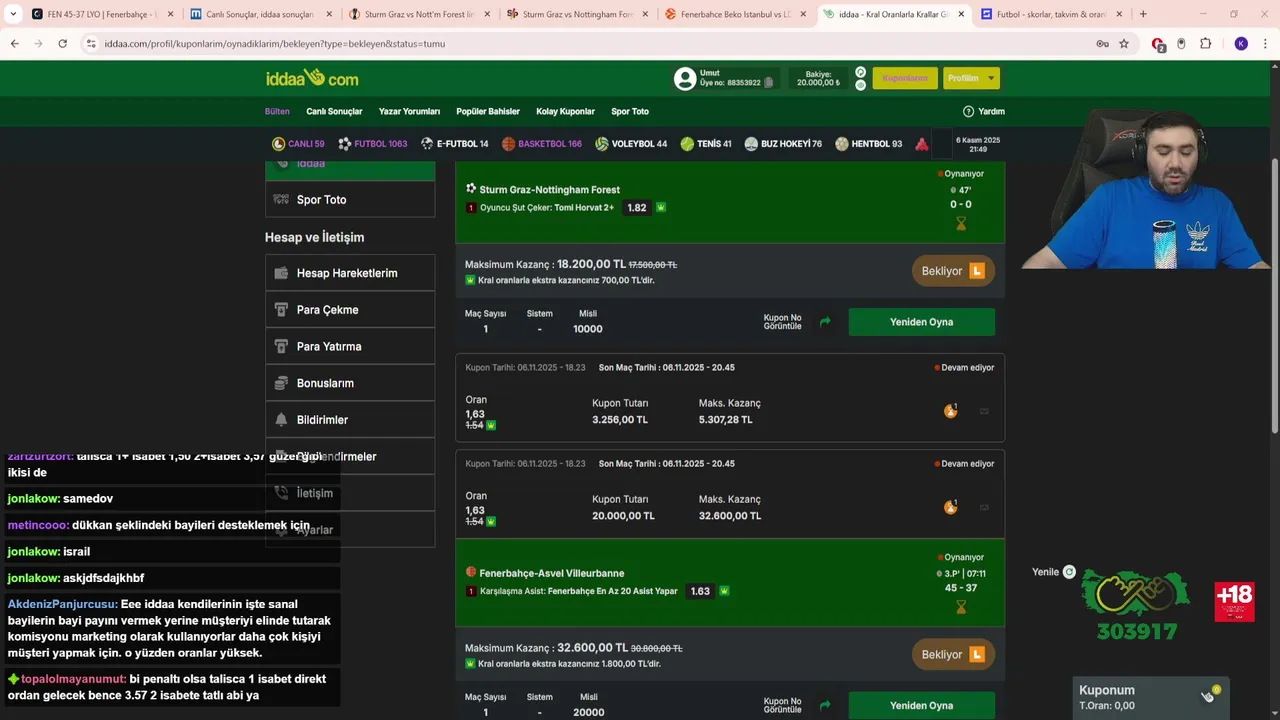Select Popüler Bahisler menu

[x=488, y=111]
